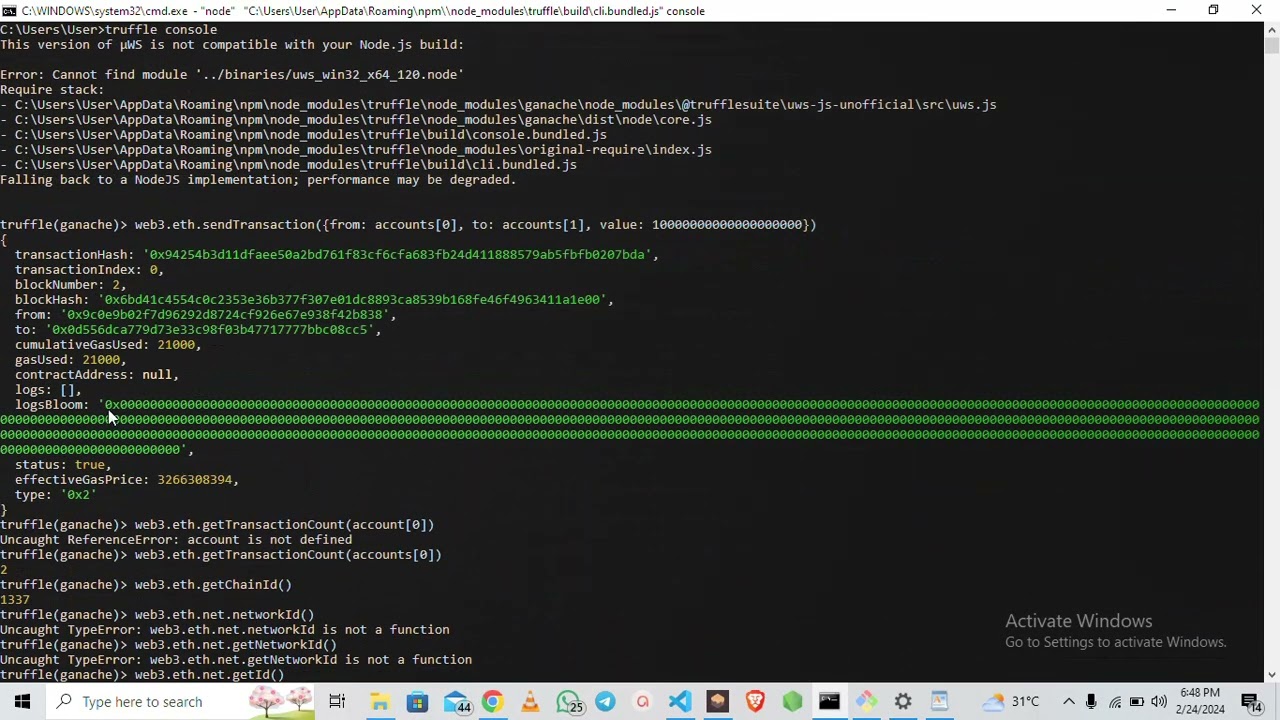This screenshot has height=720, width=1280.
Task: Click the microphone tray icon
Action: click(x=1091, y=702)
